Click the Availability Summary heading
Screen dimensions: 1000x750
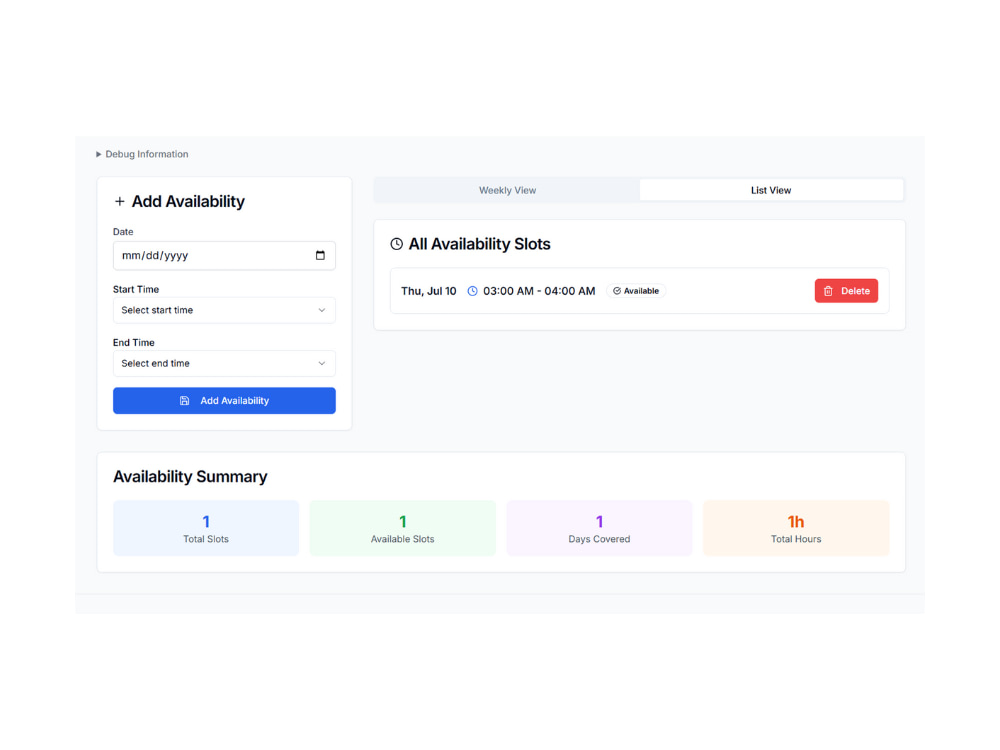pyautogui.click(x=190, y=477)
